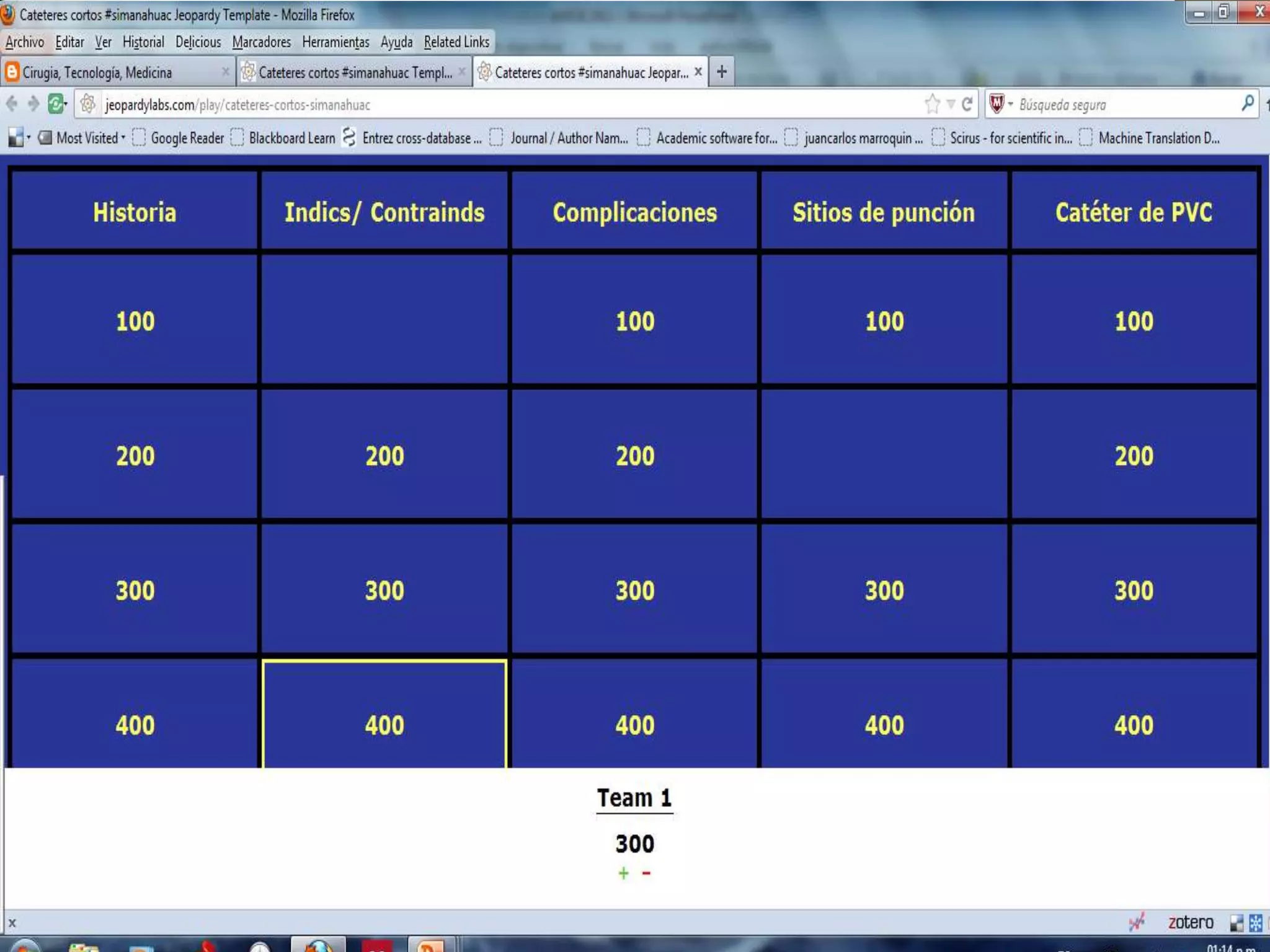This screenshot has height=952, width=1270.
Task: Click the bookmark star icon in address bar
Action: pyautogui.click(x=932, y=104)
